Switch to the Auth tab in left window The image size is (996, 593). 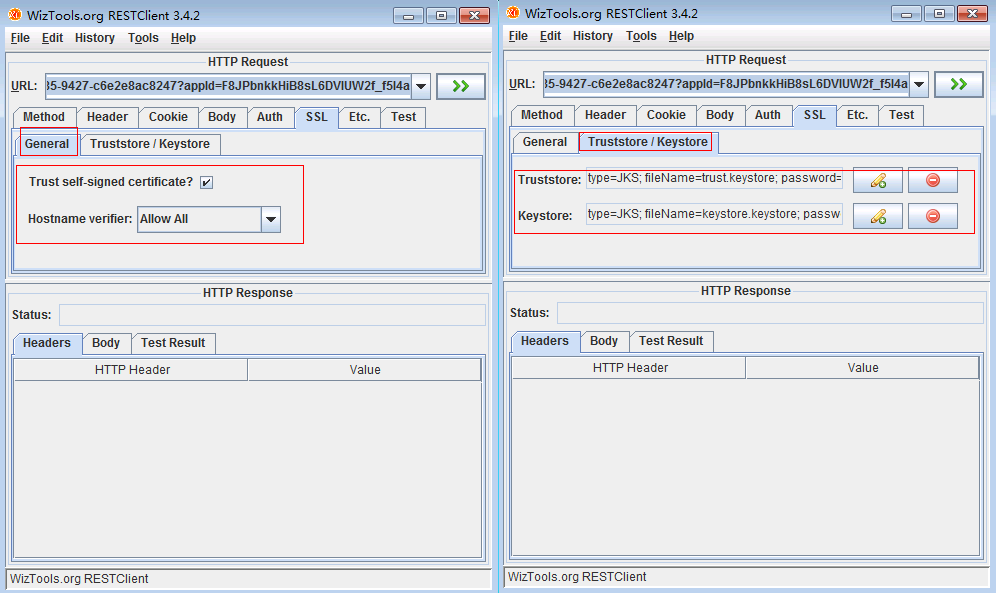click(270, 117)
